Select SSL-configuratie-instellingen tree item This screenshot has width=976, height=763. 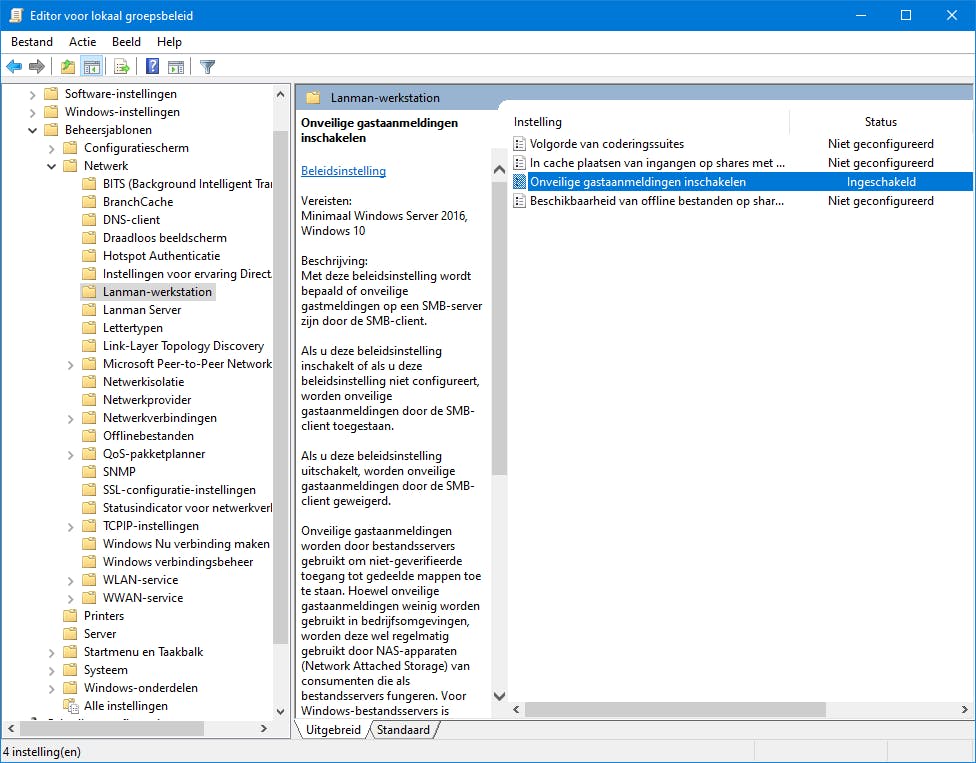point(179,490)
